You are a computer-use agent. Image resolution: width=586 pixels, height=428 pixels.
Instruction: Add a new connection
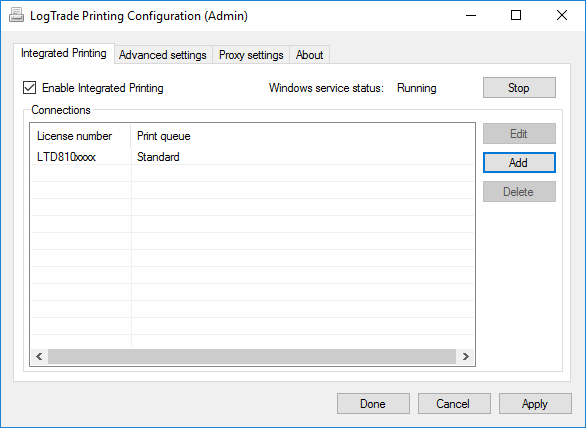(x=519, y=163)
